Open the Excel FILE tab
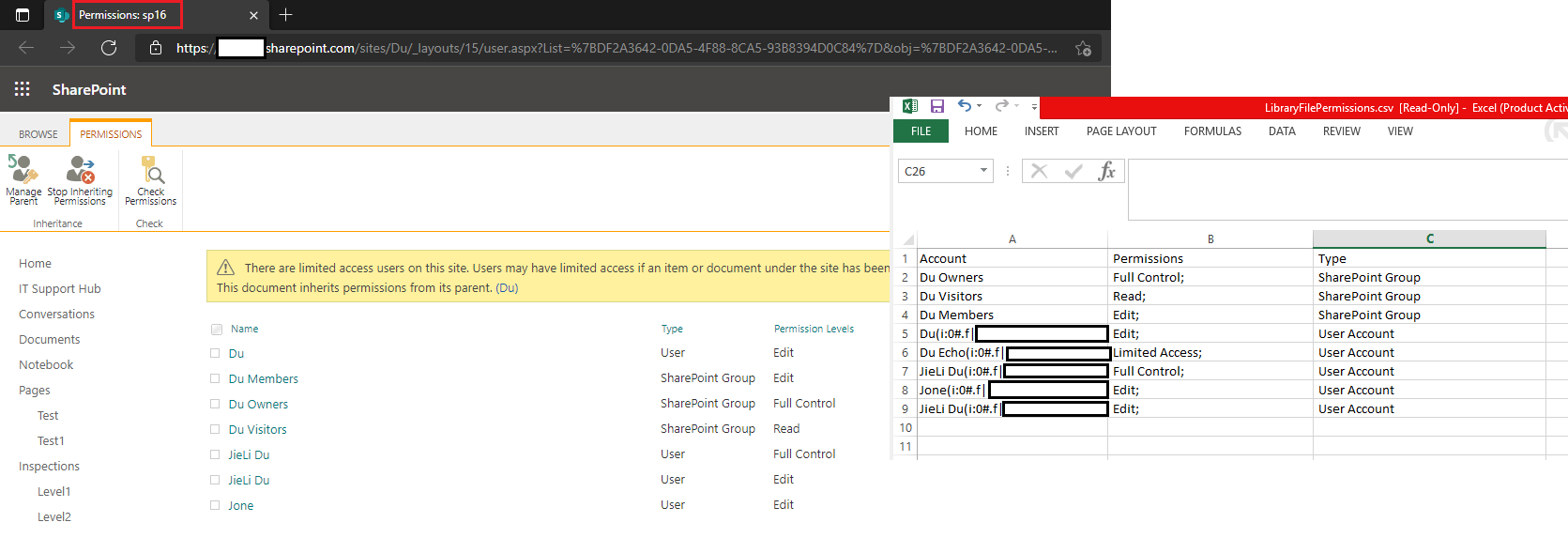Viewport: 1568px width, 538px height. click(921, 131)
